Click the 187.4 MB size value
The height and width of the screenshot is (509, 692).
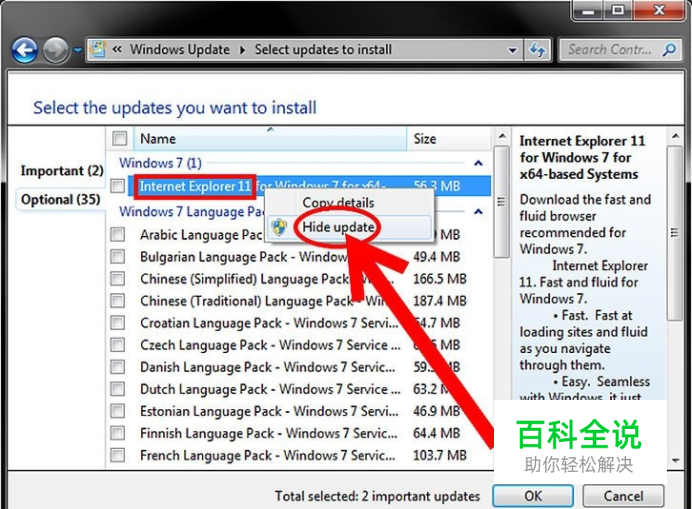440,301
